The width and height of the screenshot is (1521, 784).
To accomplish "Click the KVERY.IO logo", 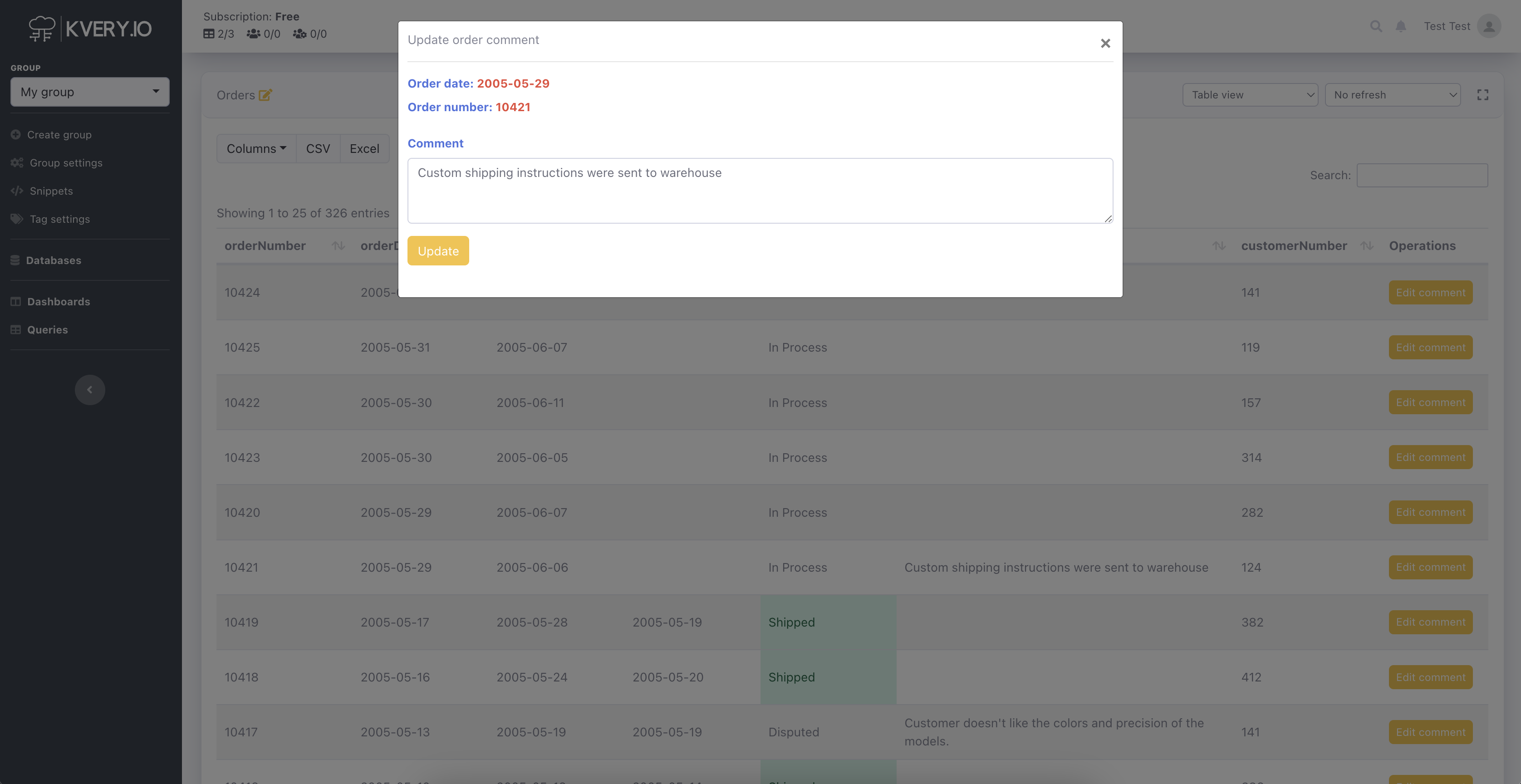I will [x=90, y=28].
